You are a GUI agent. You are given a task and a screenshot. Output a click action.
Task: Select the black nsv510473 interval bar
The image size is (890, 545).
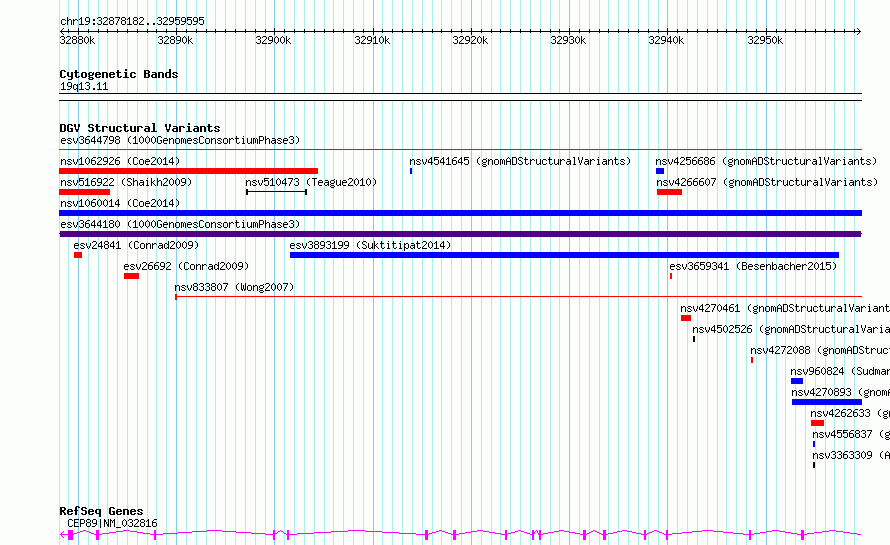276,192
